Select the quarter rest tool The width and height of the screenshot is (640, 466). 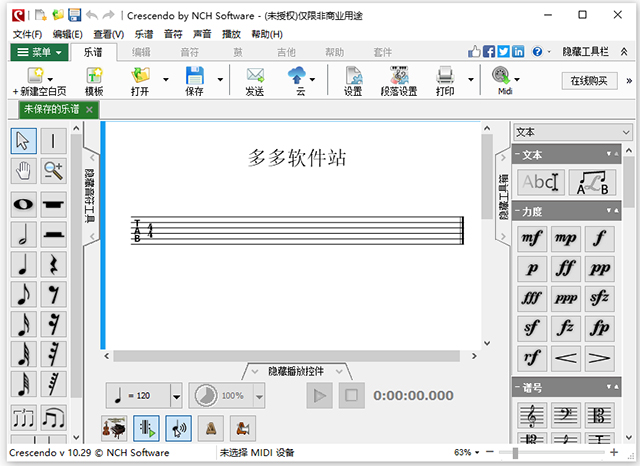click(53, 264)
